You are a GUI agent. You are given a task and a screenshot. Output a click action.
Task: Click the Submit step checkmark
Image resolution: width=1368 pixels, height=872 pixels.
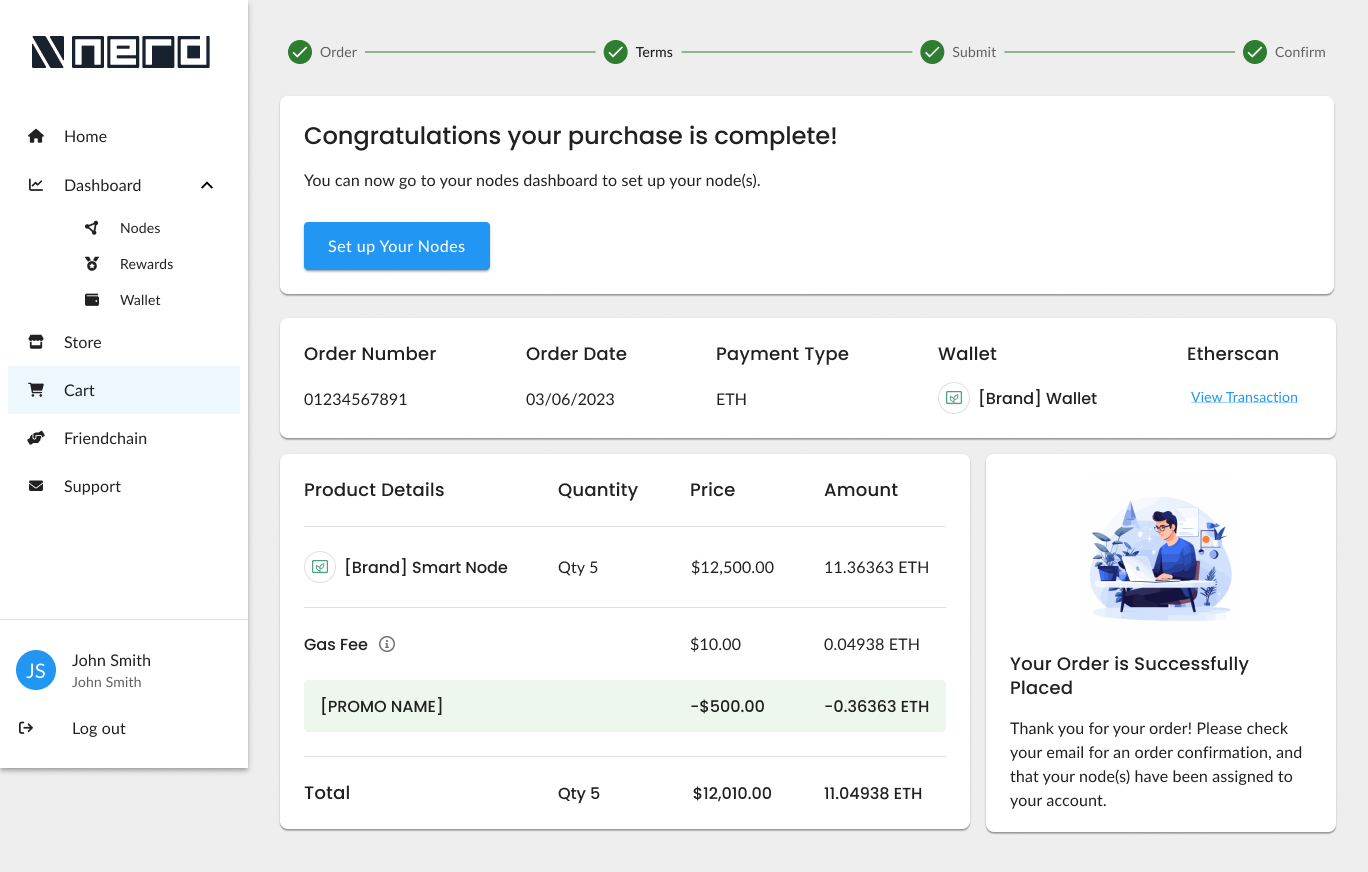click(932, 52)
